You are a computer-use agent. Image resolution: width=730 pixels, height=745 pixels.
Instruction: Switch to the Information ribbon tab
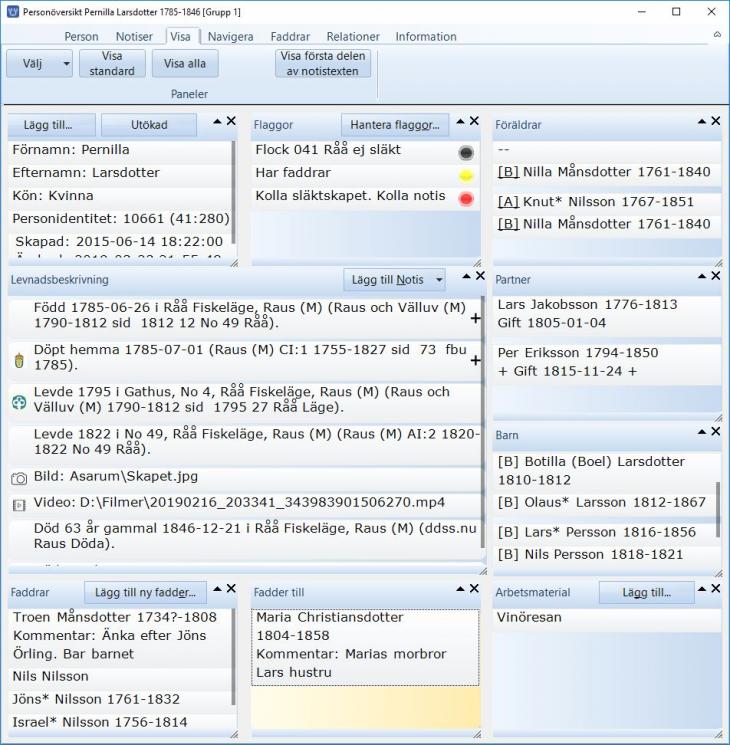point(426,37)
